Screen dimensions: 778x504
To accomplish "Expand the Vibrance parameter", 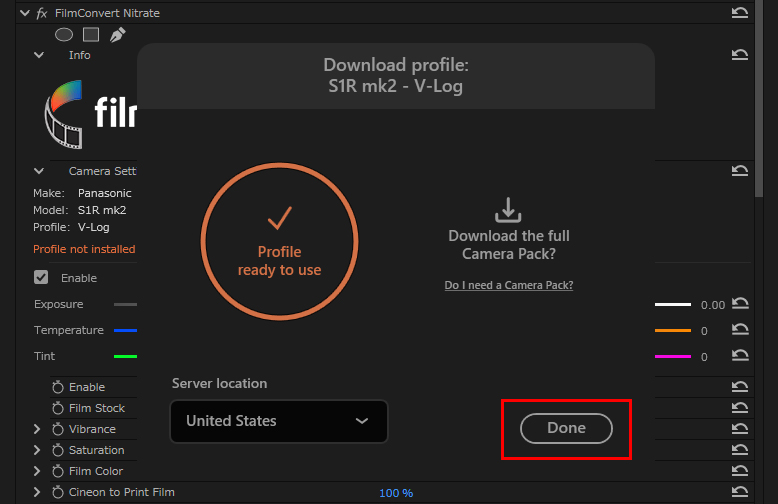I will click(x=37, y=429).
